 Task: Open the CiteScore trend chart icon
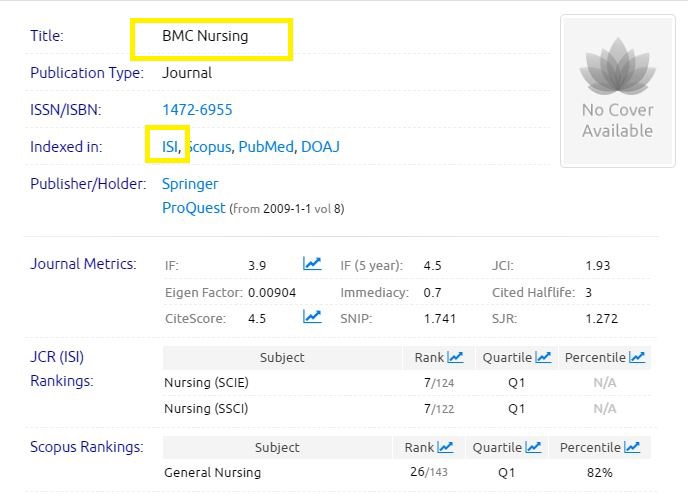click(x=312, y=317)
